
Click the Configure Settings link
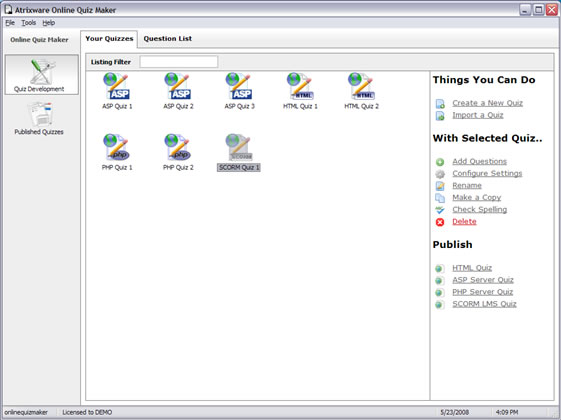coord(487,174)
